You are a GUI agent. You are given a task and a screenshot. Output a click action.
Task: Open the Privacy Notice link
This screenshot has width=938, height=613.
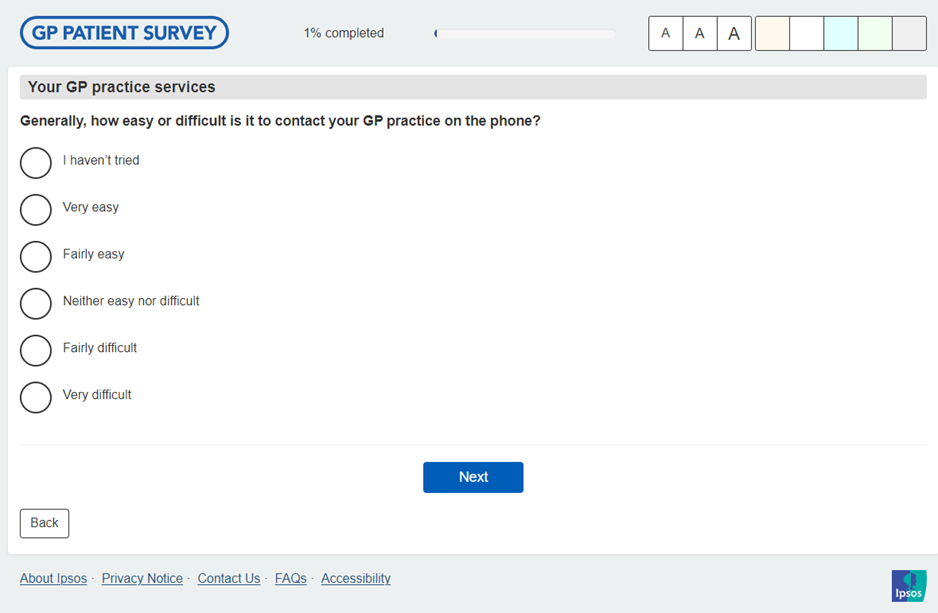click(142, 579)
